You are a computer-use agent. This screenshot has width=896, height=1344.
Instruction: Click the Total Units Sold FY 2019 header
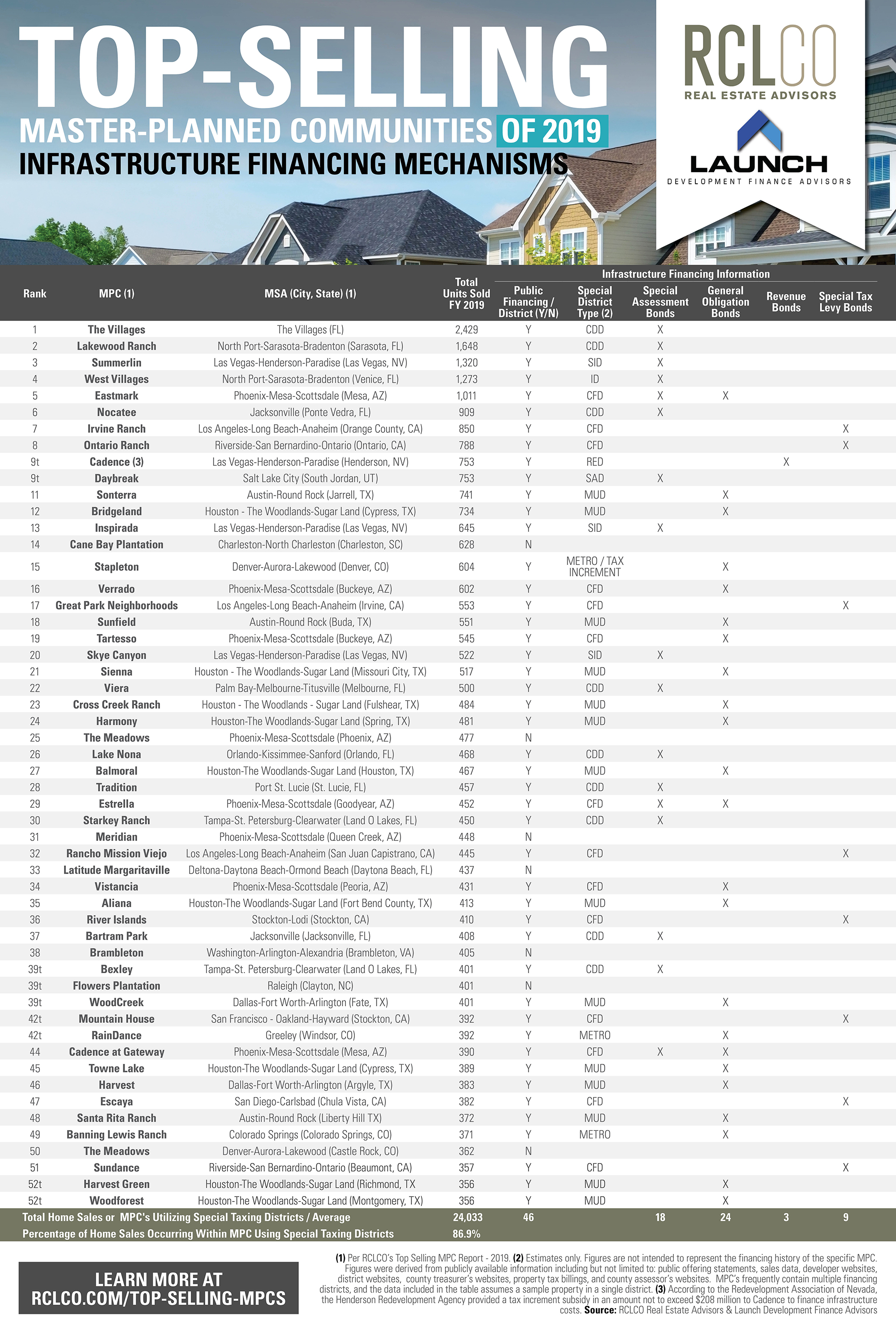pyautogui.click(x=466, y=294)
